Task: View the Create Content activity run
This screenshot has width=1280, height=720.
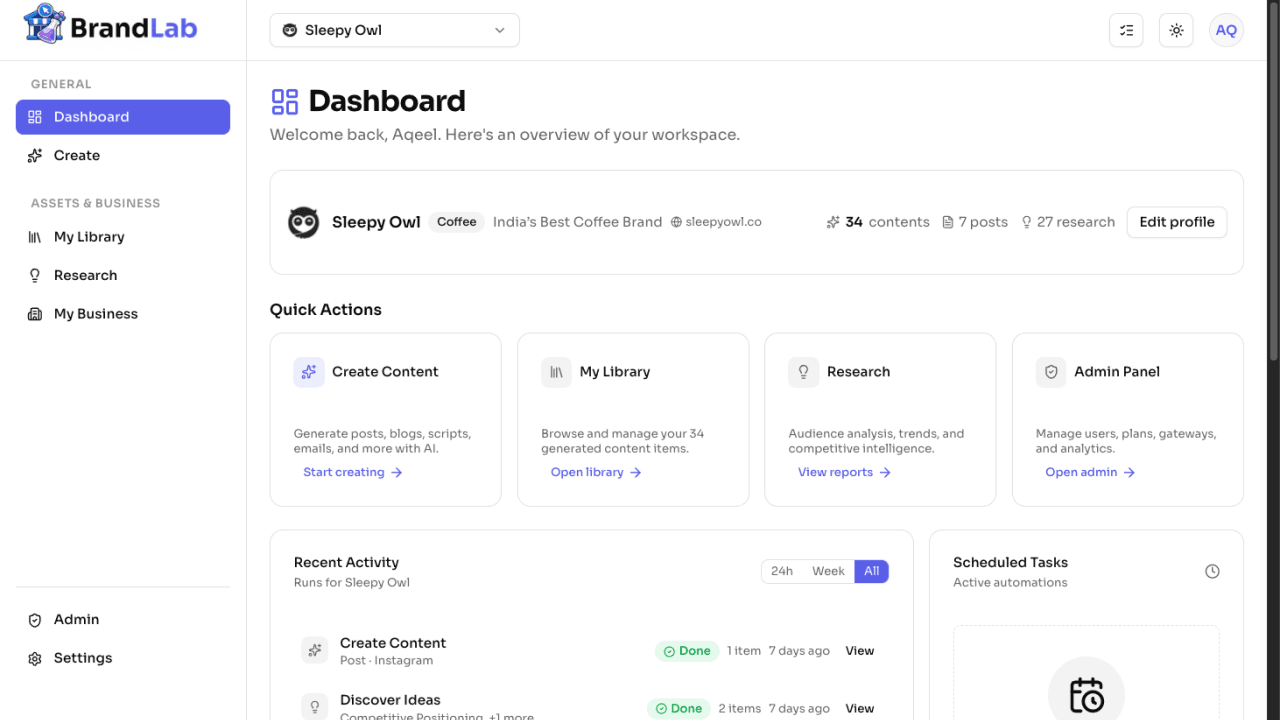Action: coord(860,651)
